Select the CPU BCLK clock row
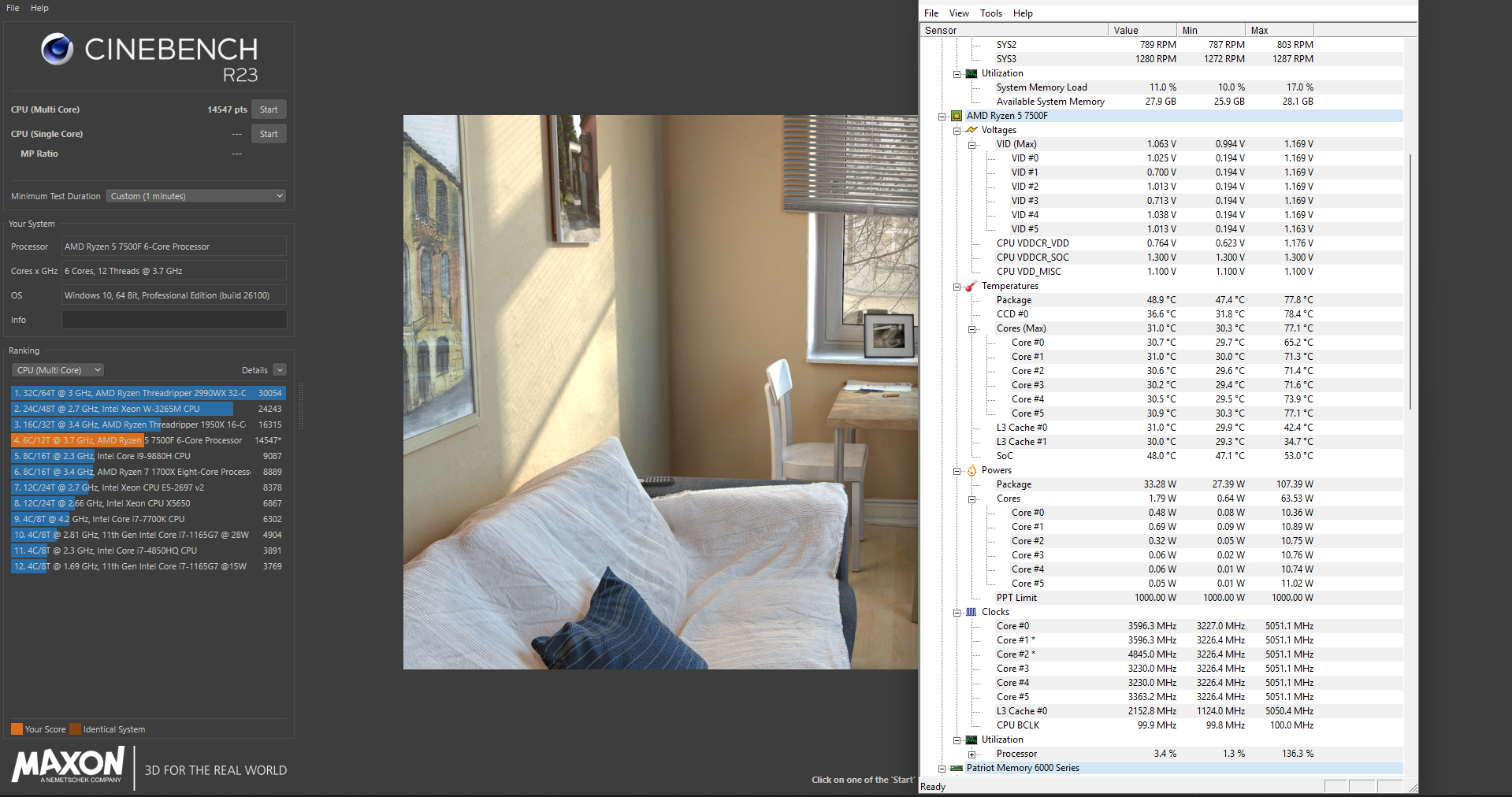Viewport: 1512px width, 797px height. 1162,725
